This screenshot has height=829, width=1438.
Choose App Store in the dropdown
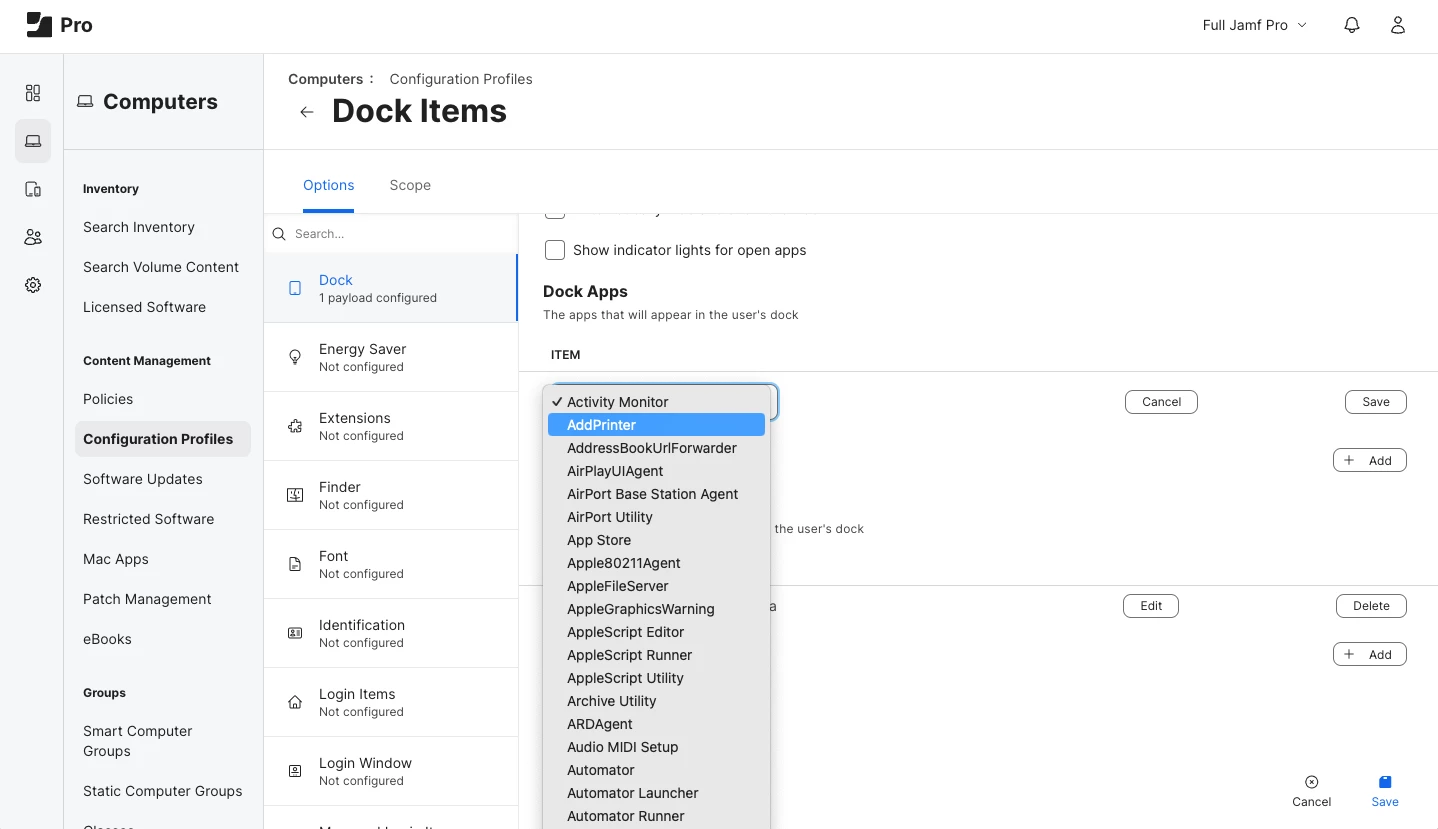point(656,540)
